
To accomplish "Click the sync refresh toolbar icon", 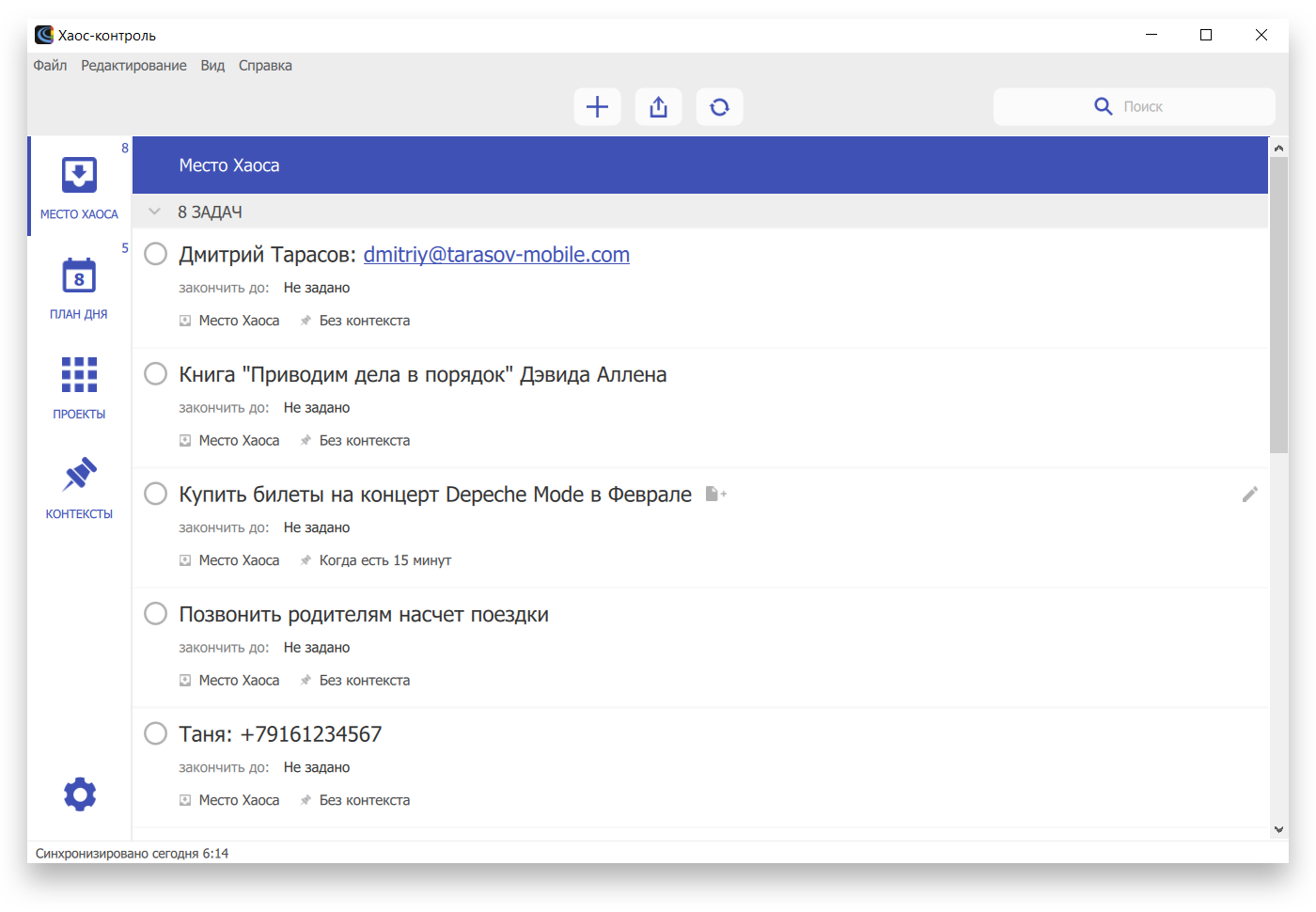I will click(x=719, y=107).
